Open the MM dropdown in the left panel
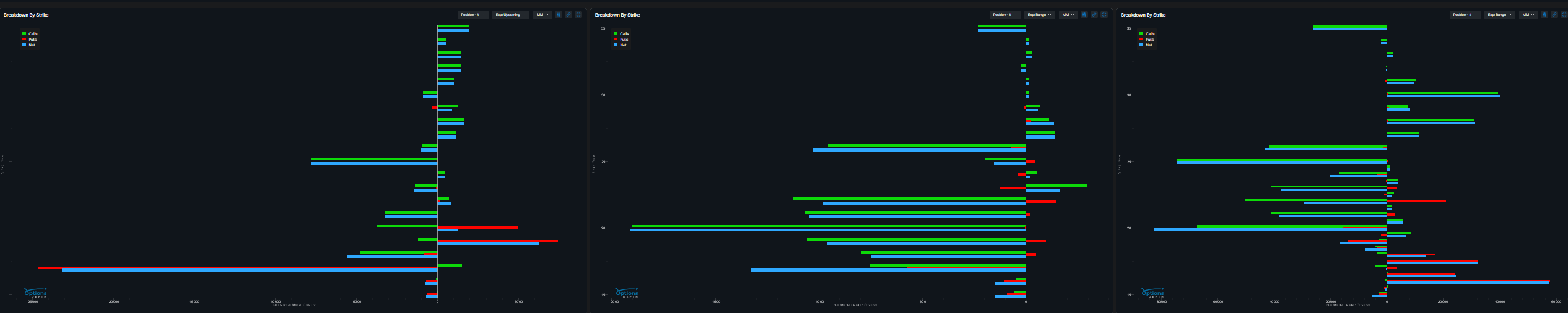This screenshot has height=313, width=1568. [x=542, y=15]
